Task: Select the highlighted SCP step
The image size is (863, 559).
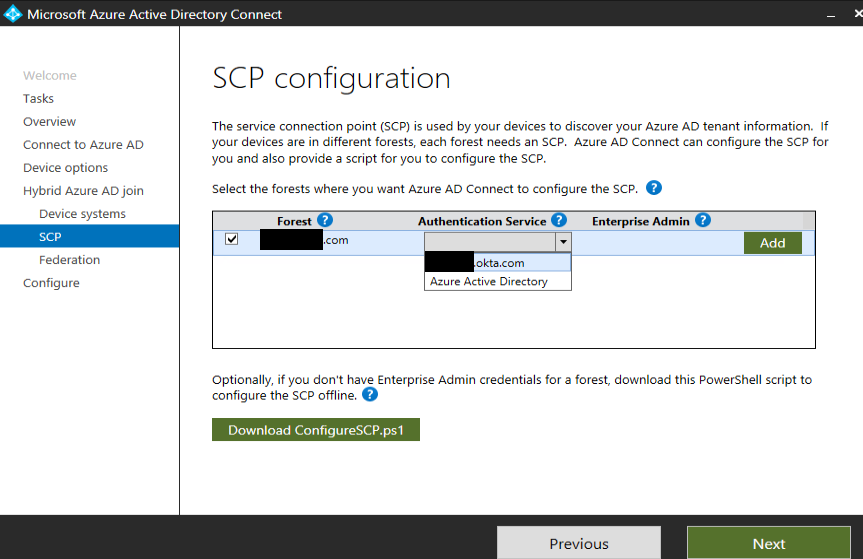Action: [89, 237]
